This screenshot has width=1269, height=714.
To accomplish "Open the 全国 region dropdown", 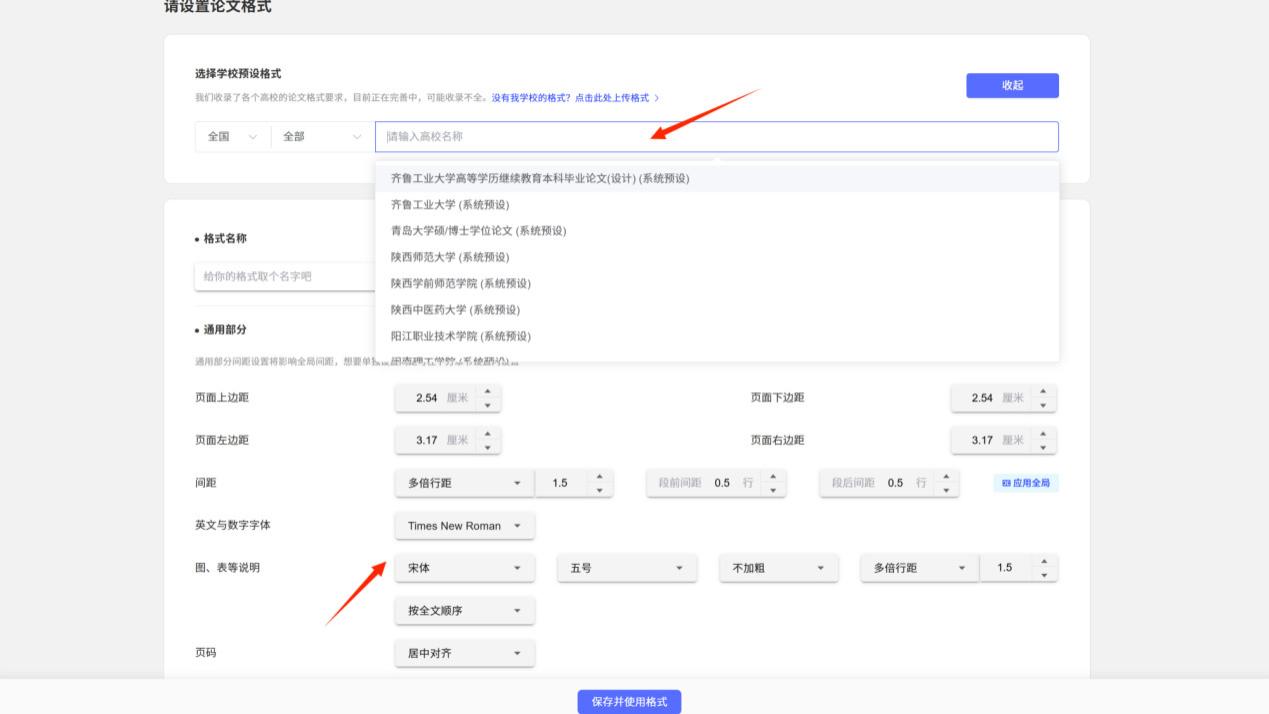I will (x=232, y=137).
